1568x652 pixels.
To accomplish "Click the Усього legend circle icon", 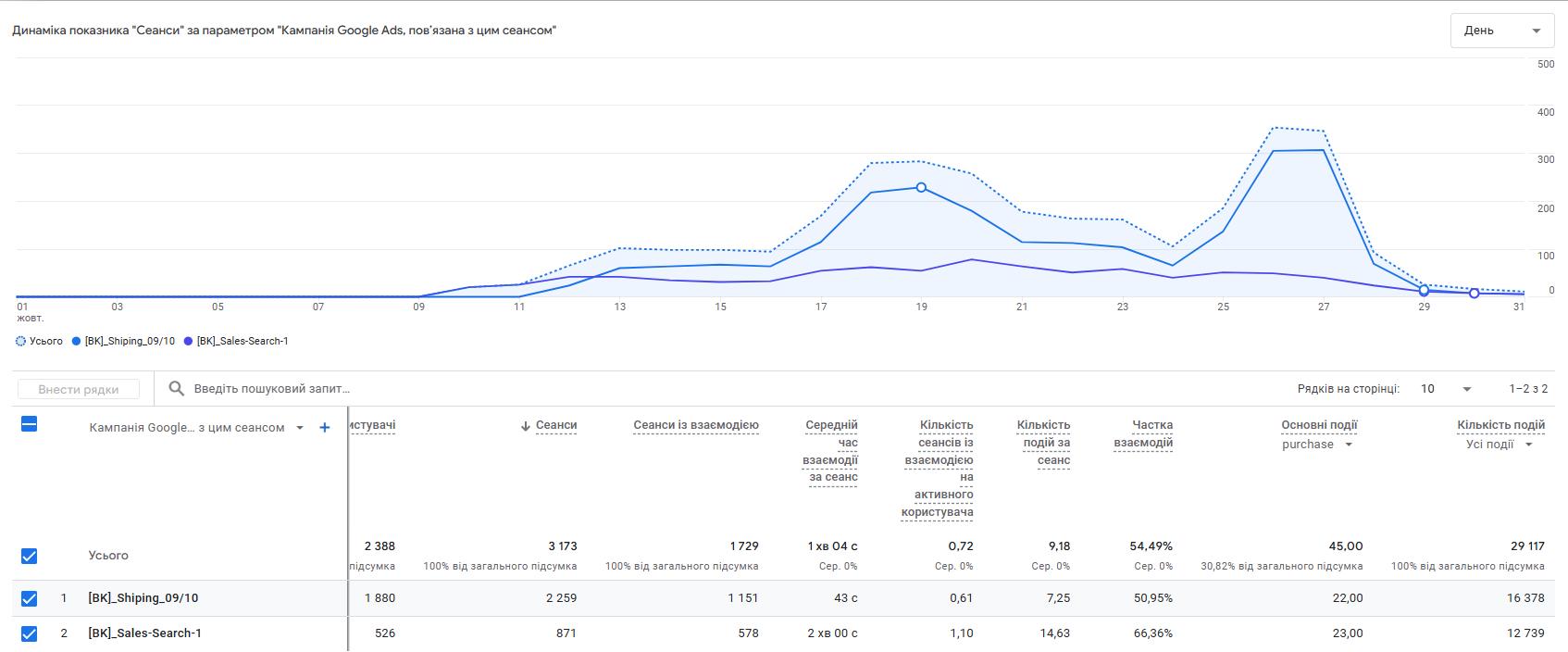I will pos(21,342).
